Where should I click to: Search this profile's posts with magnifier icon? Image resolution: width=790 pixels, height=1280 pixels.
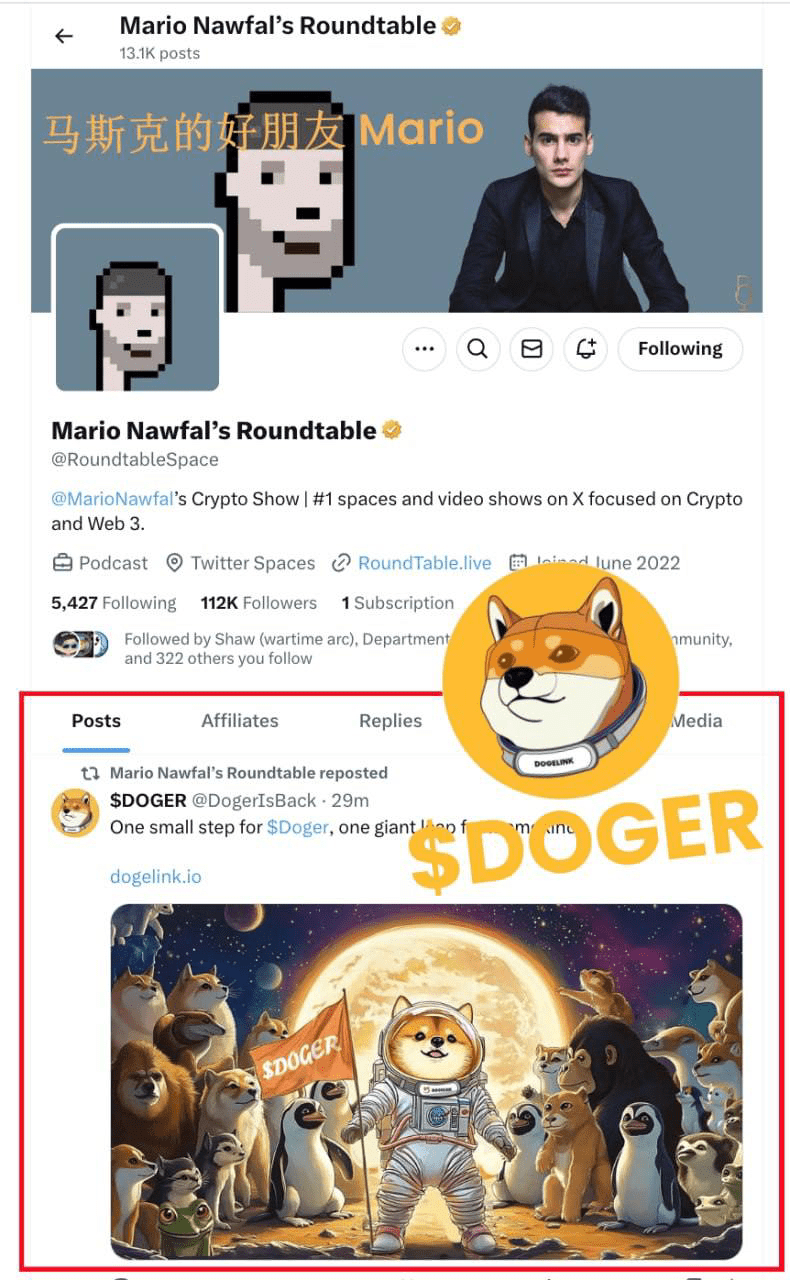pyautogui.click(x=478, y=349)
